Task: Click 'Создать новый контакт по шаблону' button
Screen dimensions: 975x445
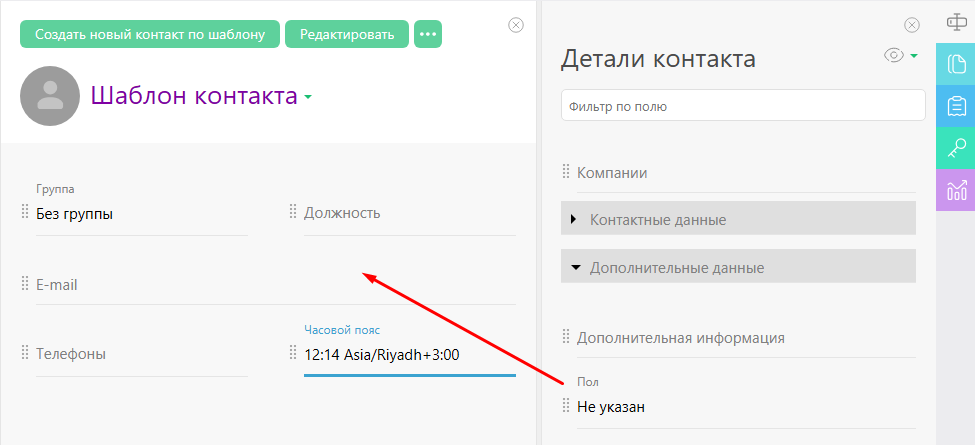Action: 150,34
